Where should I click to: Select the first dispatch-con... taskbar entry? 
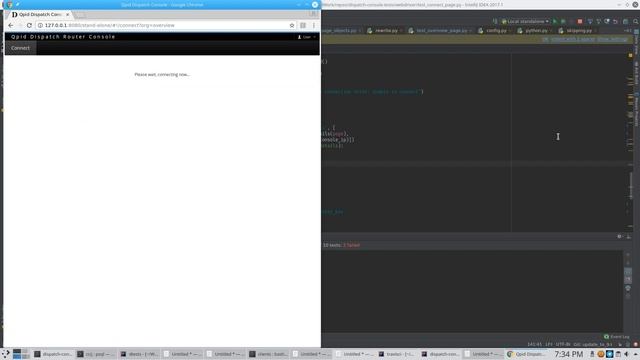pos(53,354)
